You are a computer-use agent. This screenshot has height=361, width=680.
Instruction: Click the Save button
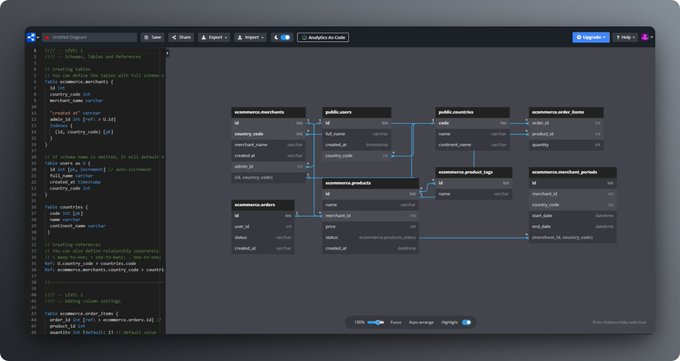tap(152, 37)
